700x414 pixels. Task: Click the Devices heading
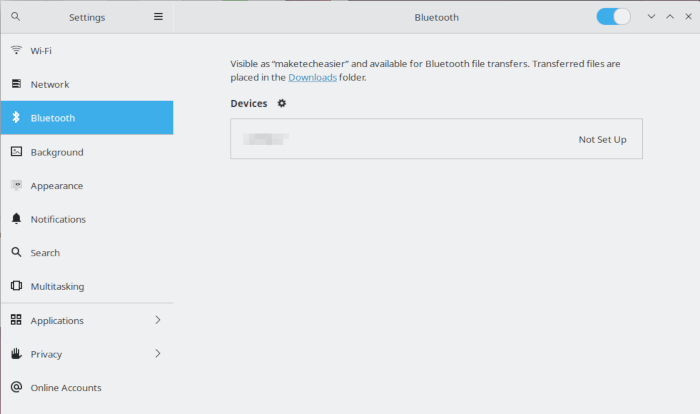coord(249,103)
